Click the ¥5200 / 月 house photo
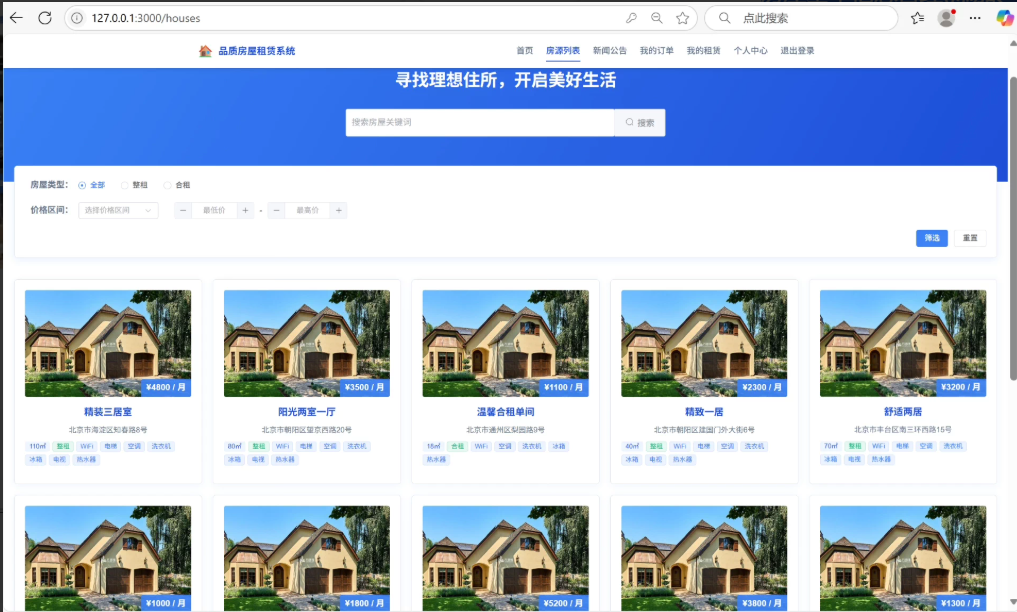Screen dimensions: 1017x612 [506, 558]
